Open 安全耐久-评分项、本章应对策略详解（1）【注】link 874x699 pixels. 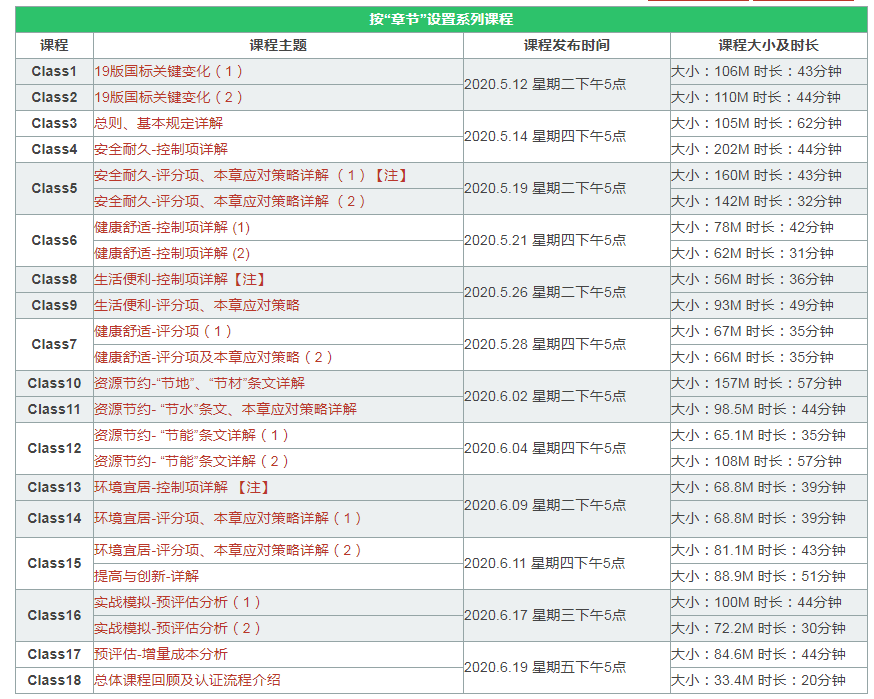[251, 176]
